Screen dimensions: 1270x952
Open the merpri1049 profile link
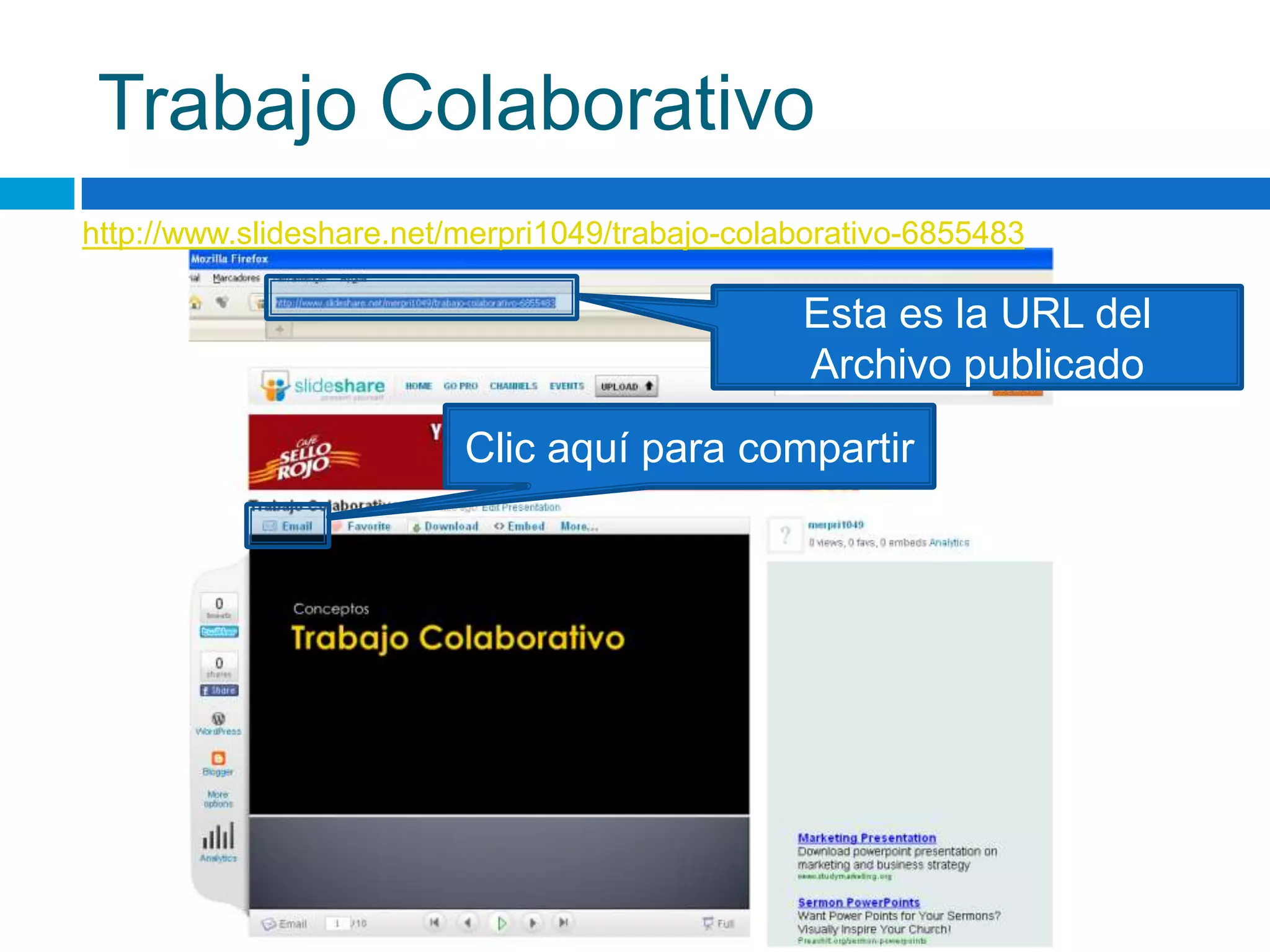pyautogui.click(x=836, y=525)
